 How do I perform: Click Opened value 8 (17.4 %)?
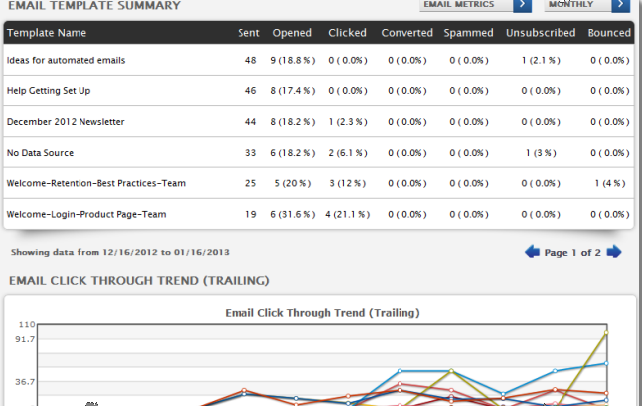pyautogui.click(x=293, y=91)
